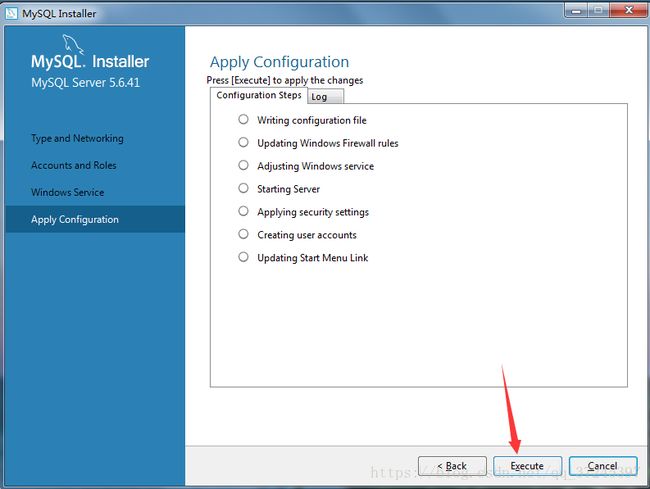Screen dimensions: 650x489
Task: Click the 'MySQL Server 5.6.41' label
Action: (x=85, y=82)
